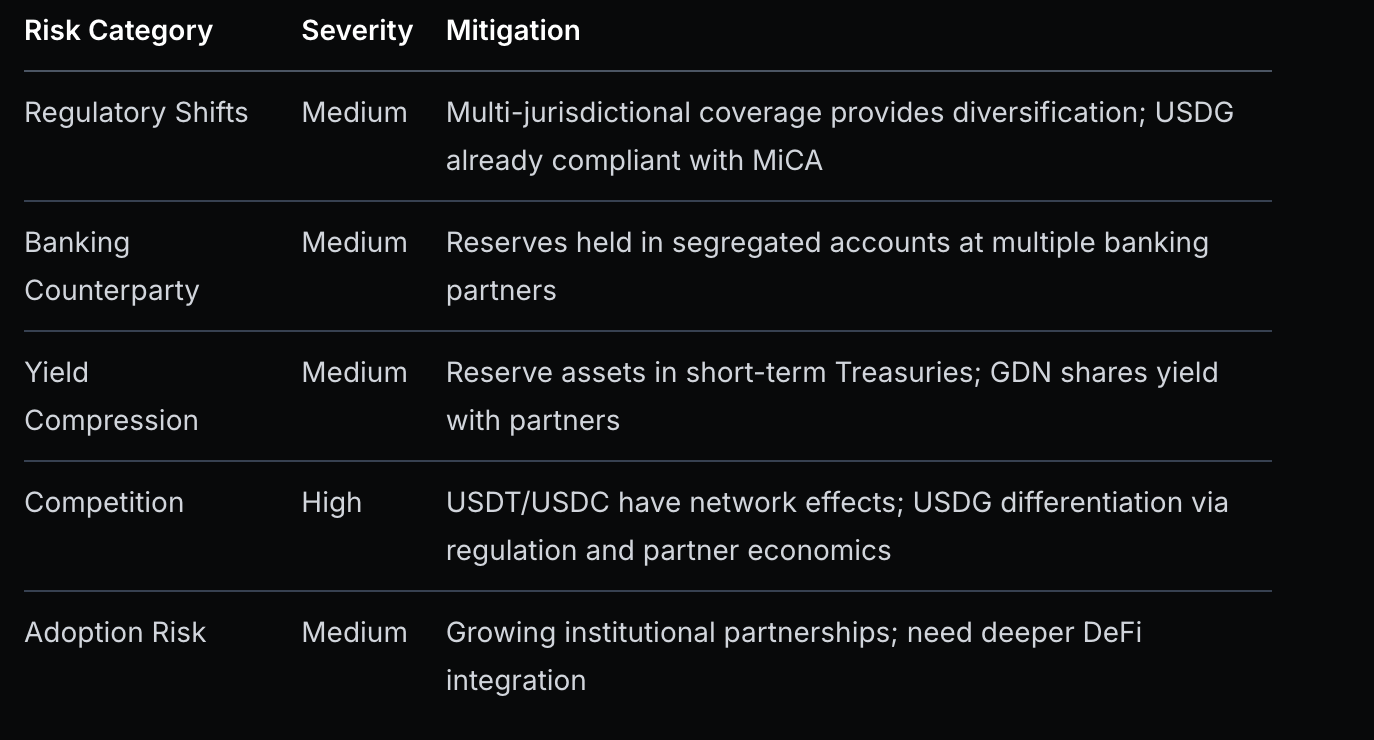
Task: Click the Competition risk category cell
Action: [x=104, y=502]
